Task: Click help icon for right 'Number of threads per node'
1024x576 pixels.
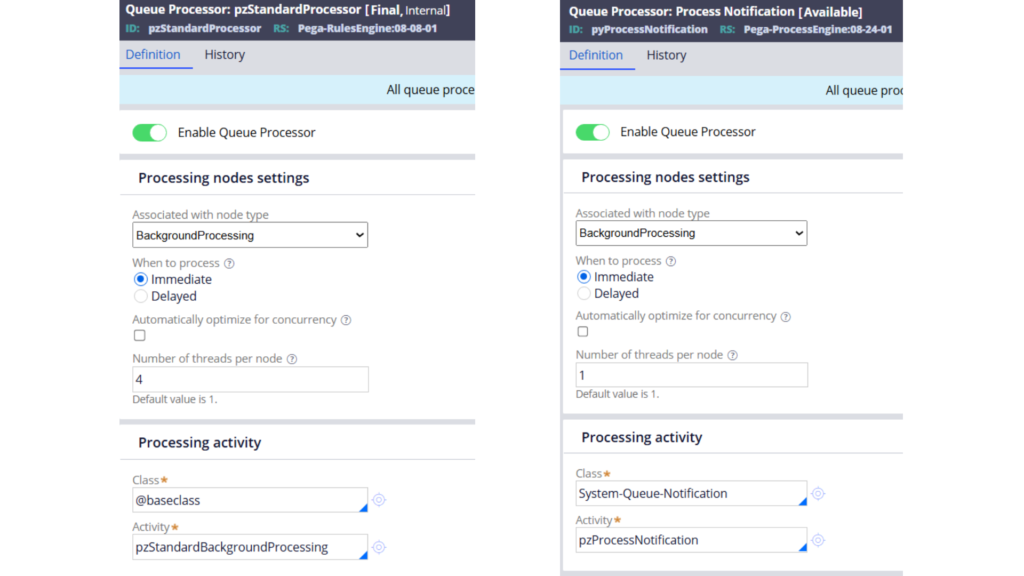Action: [733, 355]
